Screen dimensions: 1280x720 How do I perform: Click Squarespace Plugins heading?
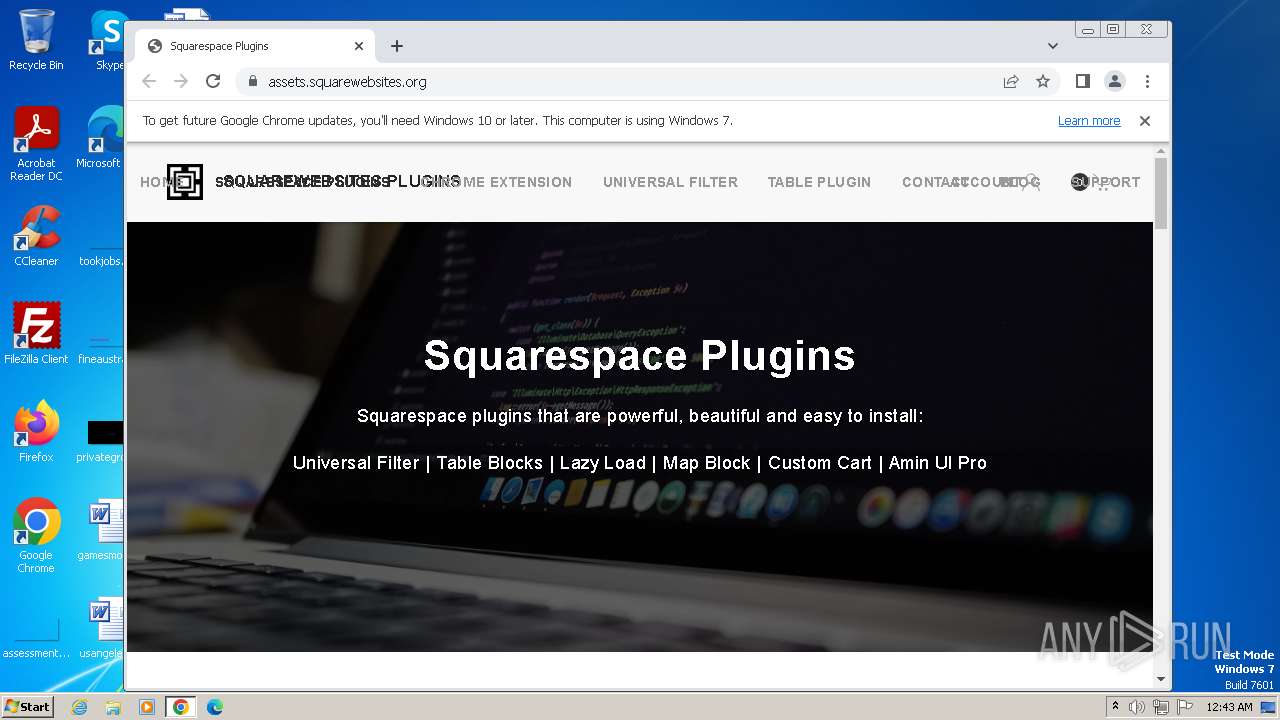pos(640,356)
